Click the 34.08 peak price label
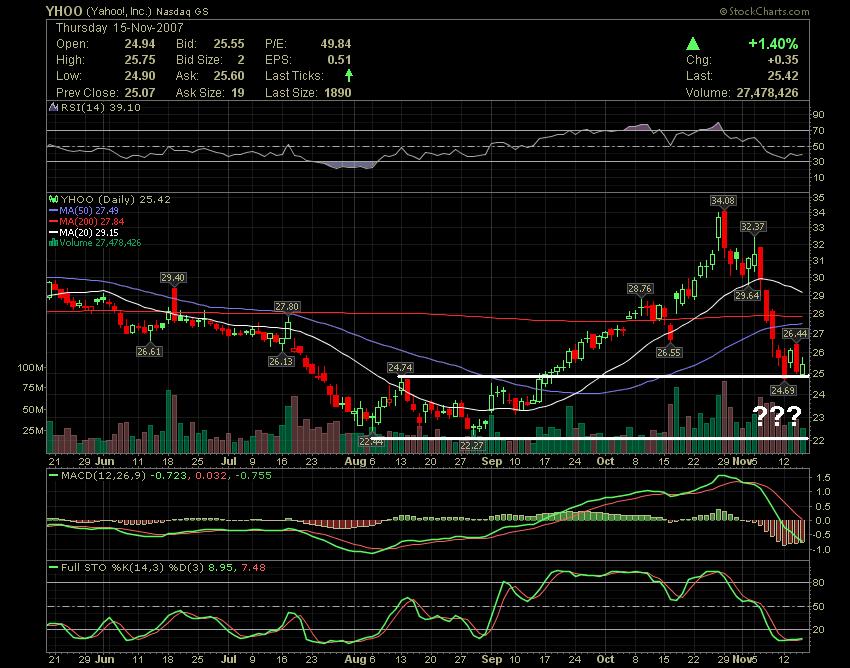The image size is (850, 668). click(x=723, y=201)
